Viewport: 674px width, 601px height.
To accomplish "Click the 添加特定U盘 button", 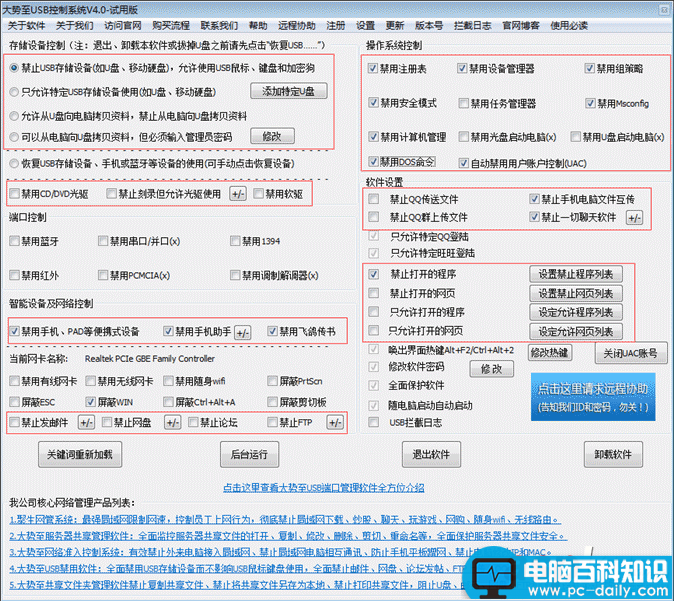I will (288, 91).
